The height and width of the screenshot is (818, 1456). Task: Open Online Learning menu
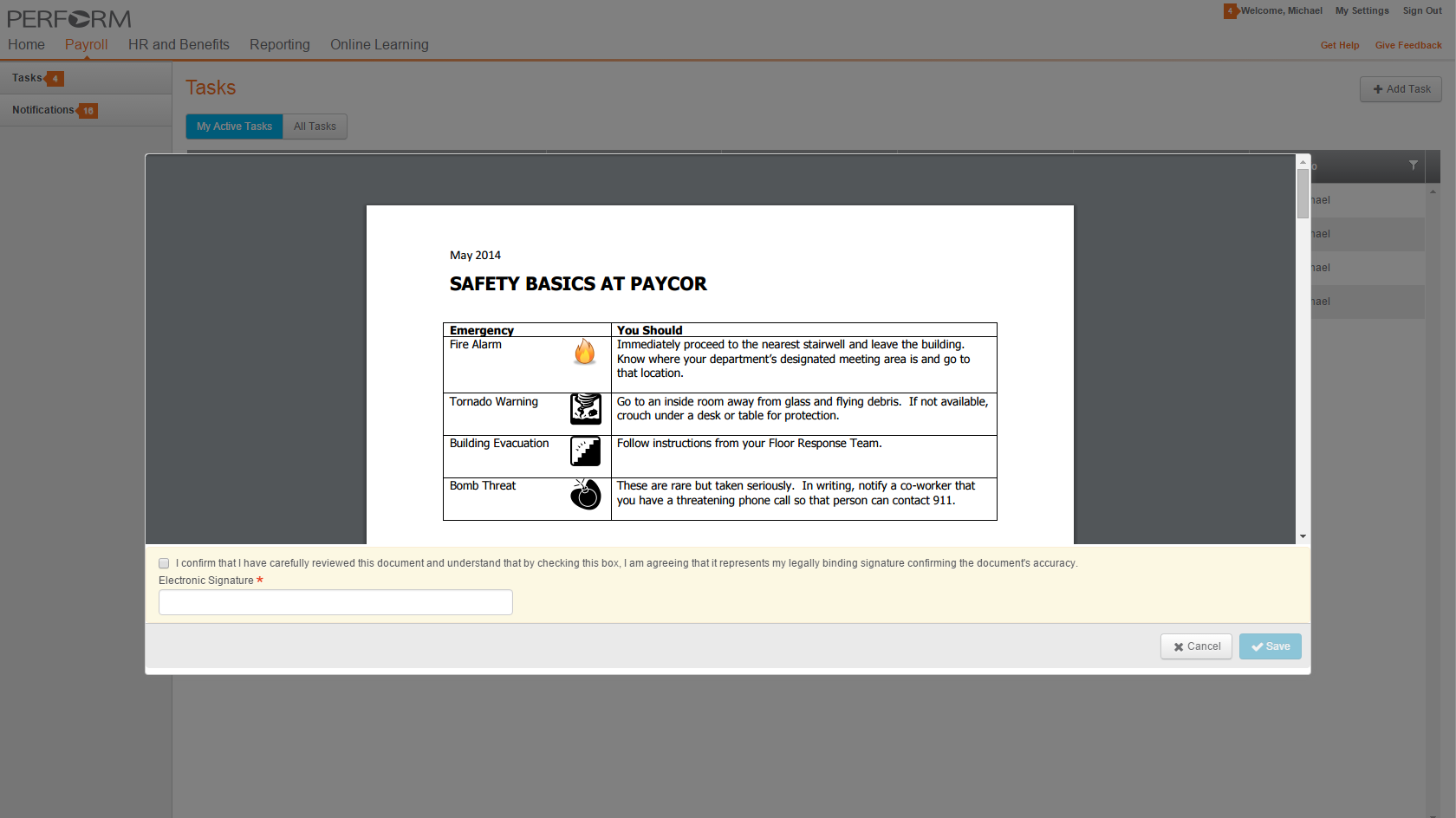point(380,44)
